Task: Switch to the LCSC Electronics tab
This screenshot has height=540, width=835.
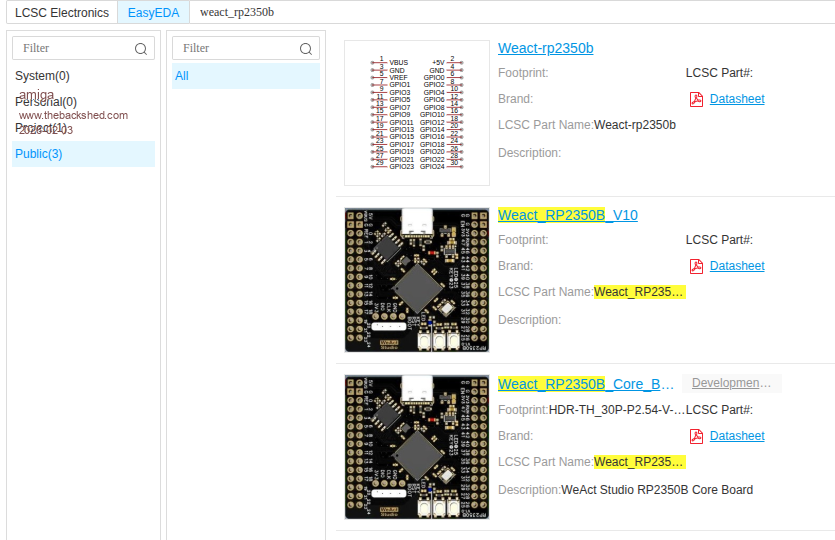Action: point(62,13)
